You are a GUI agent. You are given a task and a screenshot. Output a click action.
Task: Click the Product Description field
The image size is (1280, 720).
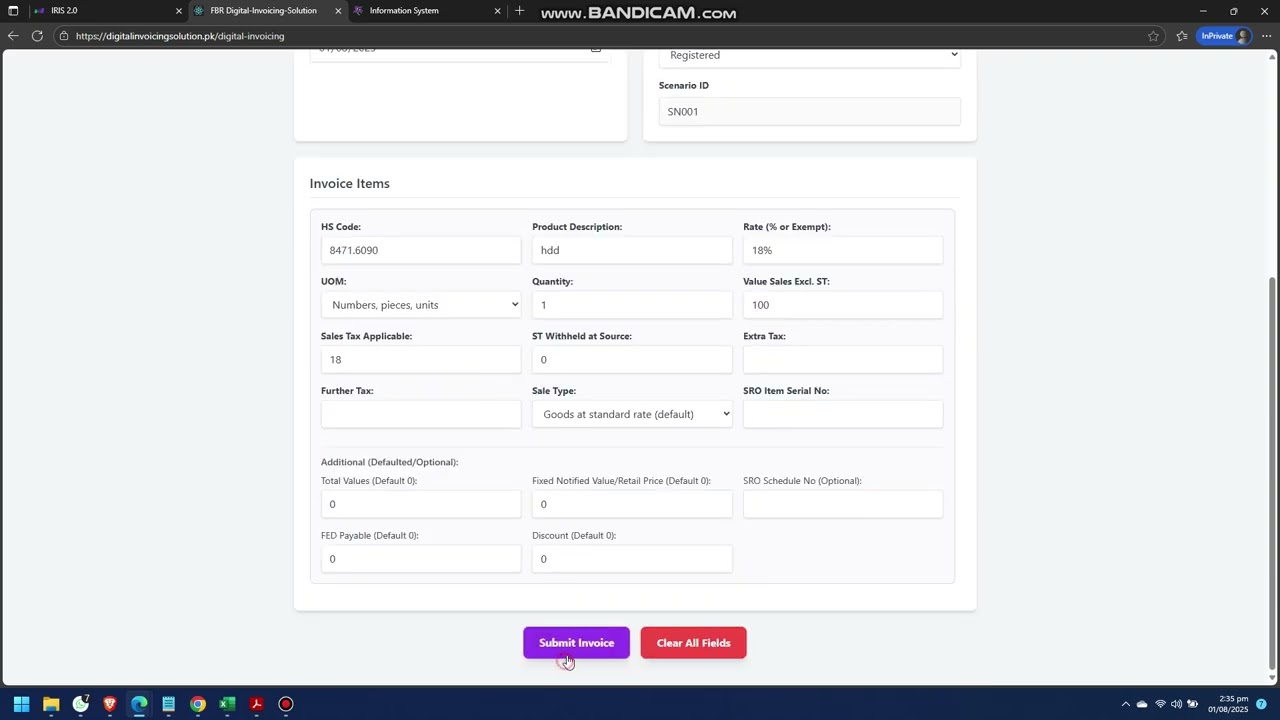[x=632, y=250]
